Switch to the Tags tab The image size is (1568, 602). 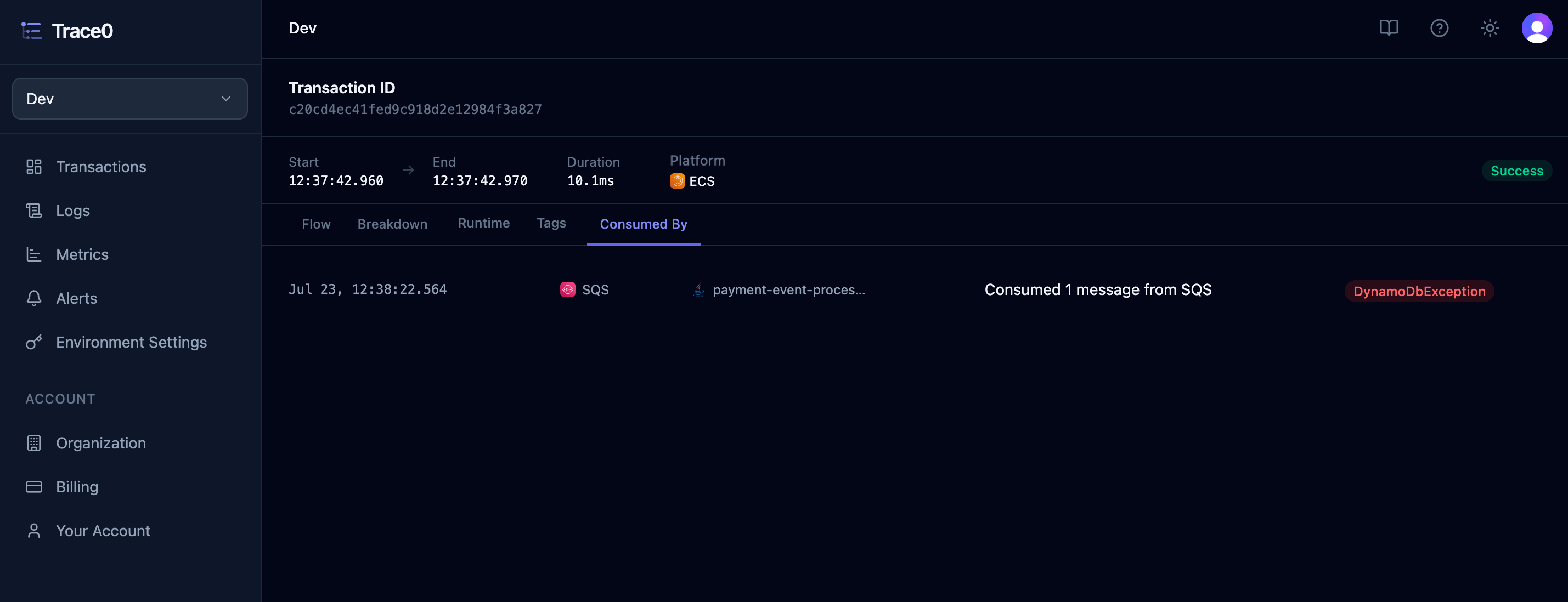click(x=551, y=223)
